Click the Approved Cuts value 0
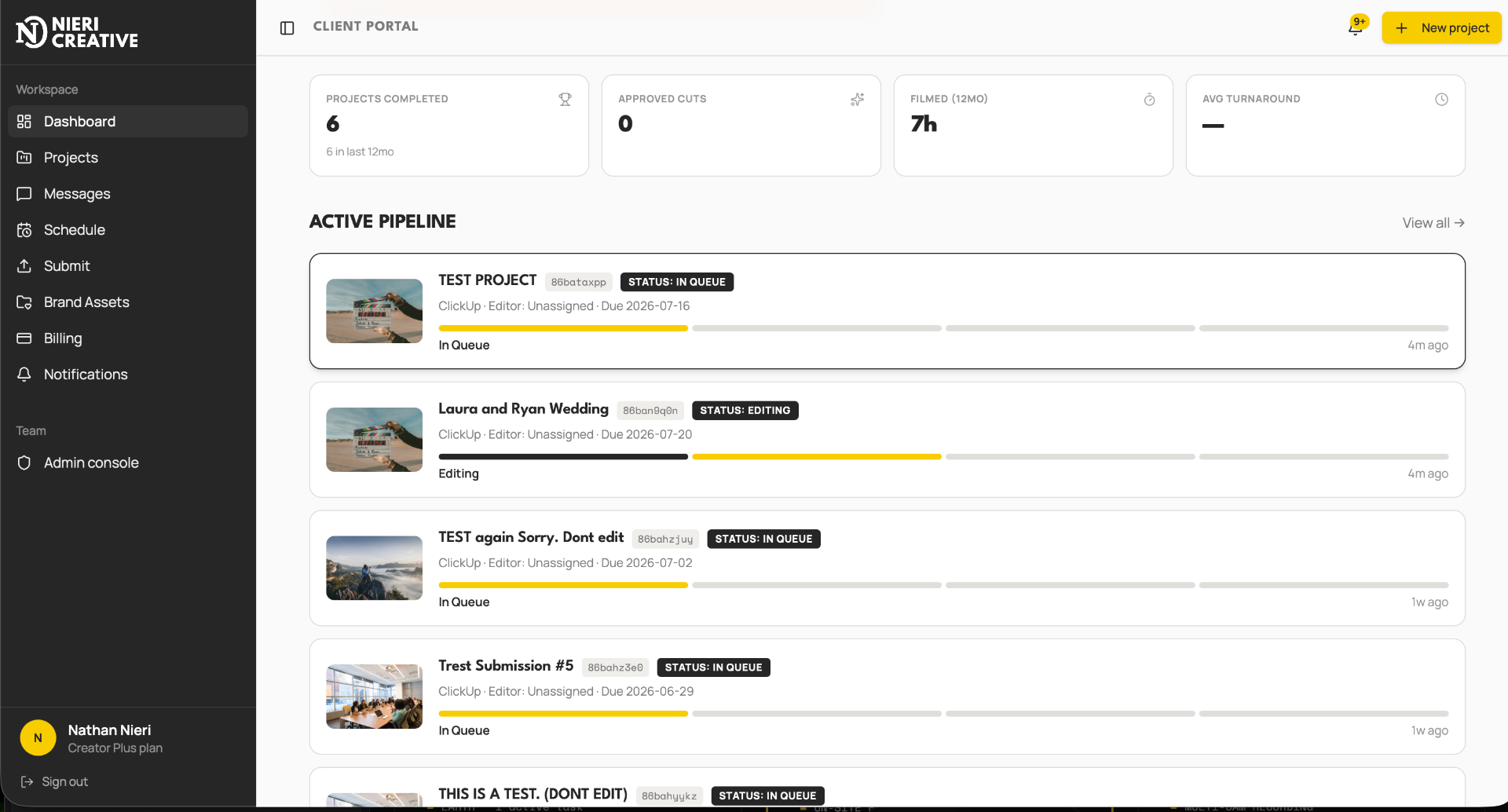This screenshot has height=812, width=1508. 625,124
